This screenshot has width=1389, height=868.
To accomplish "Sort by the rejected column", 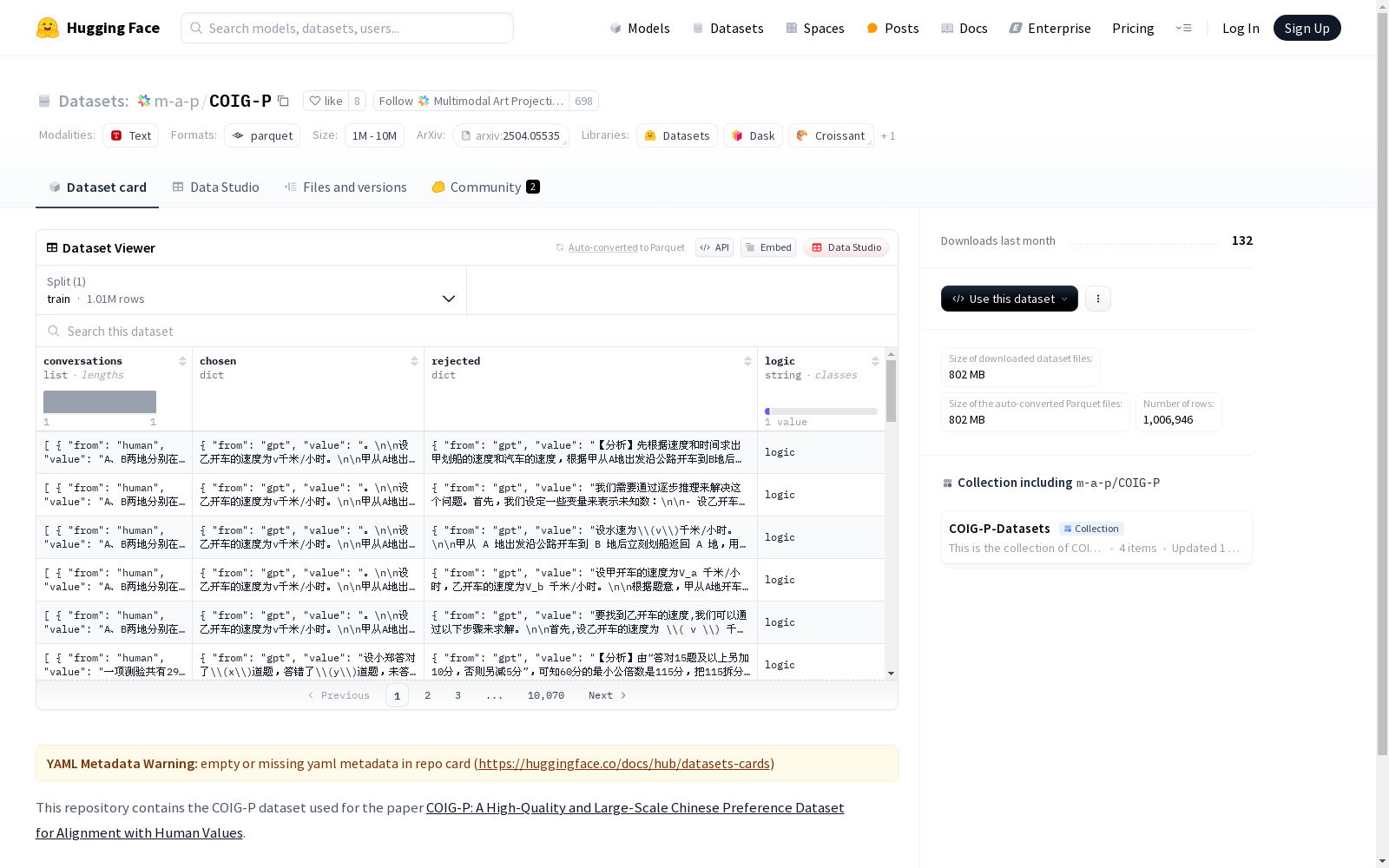I will tap(747, 361).
